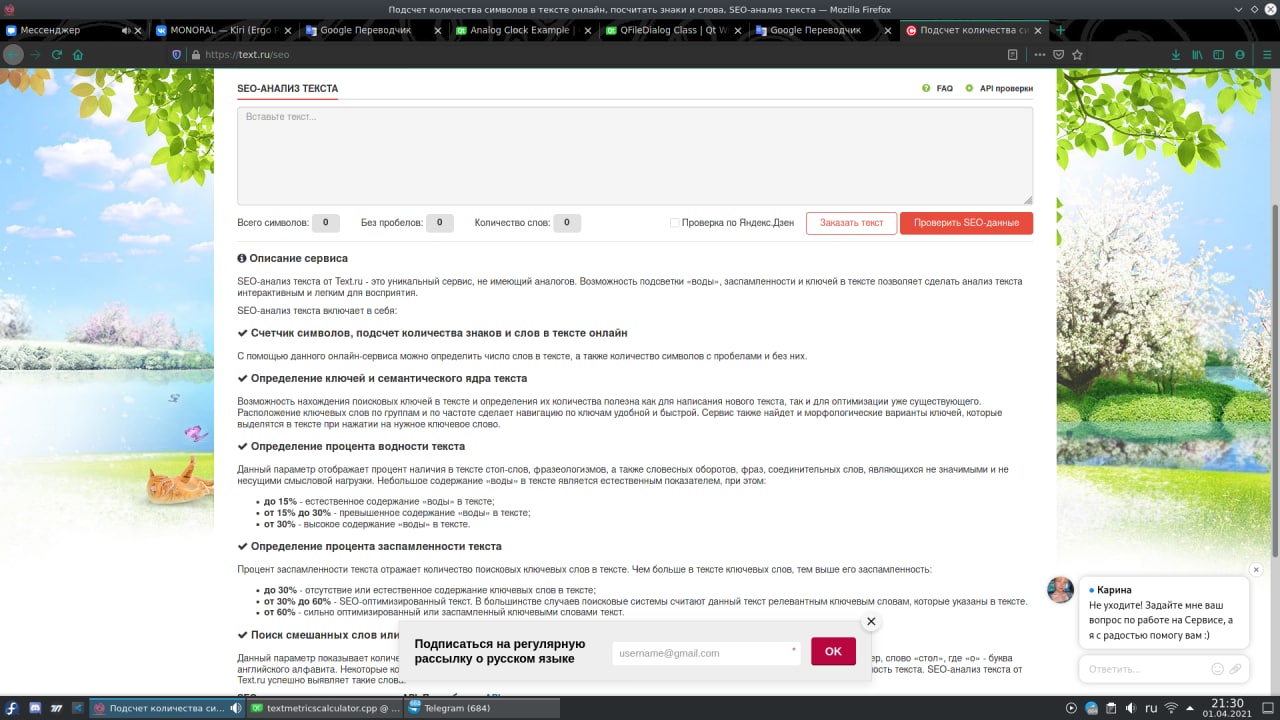The height and width of the screenshot is (720, 1280).
Task: Open the Firefox account icon
Action: pos(1240,54)
